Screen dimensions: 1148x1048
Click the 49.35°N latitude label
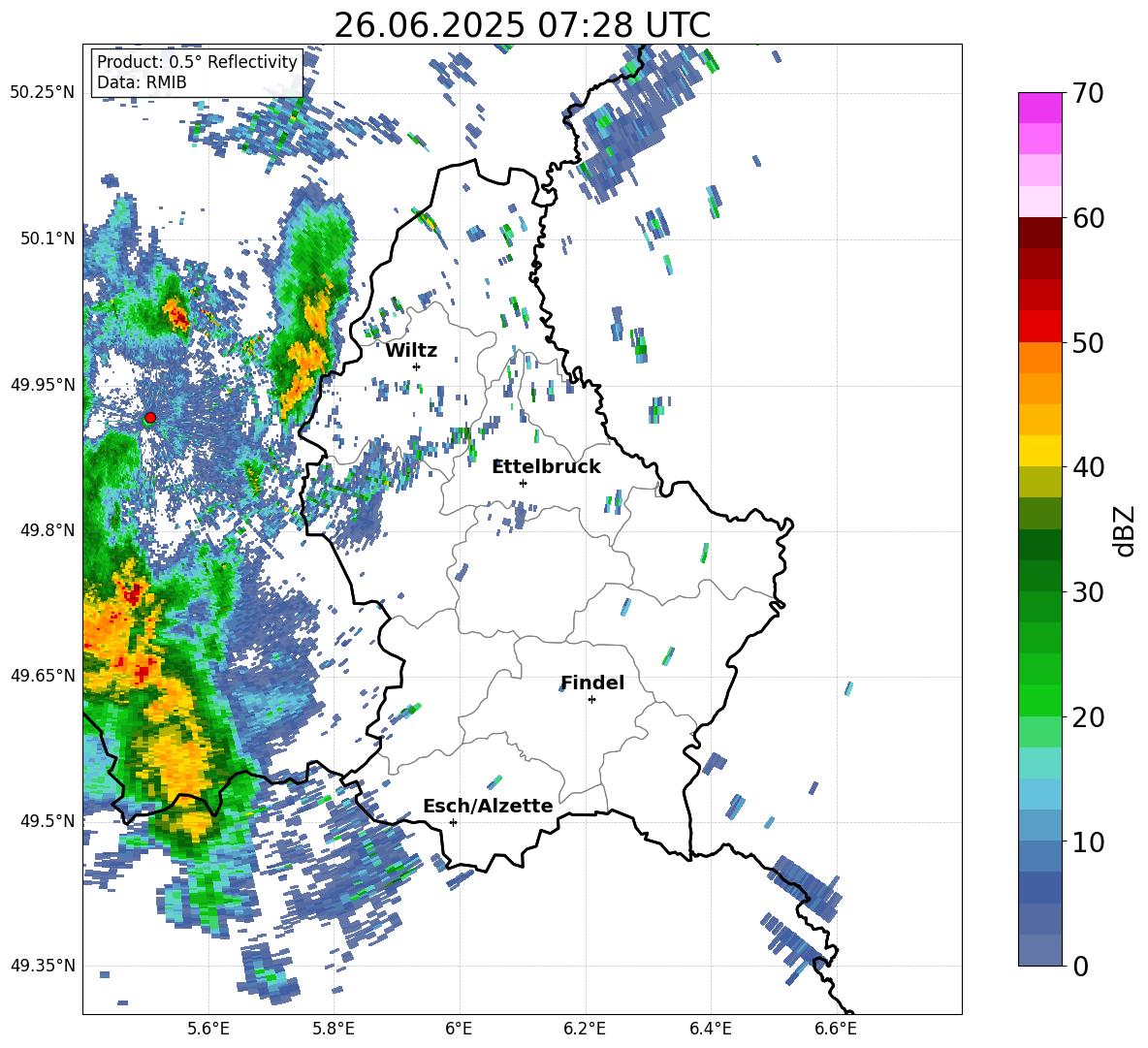43,966
